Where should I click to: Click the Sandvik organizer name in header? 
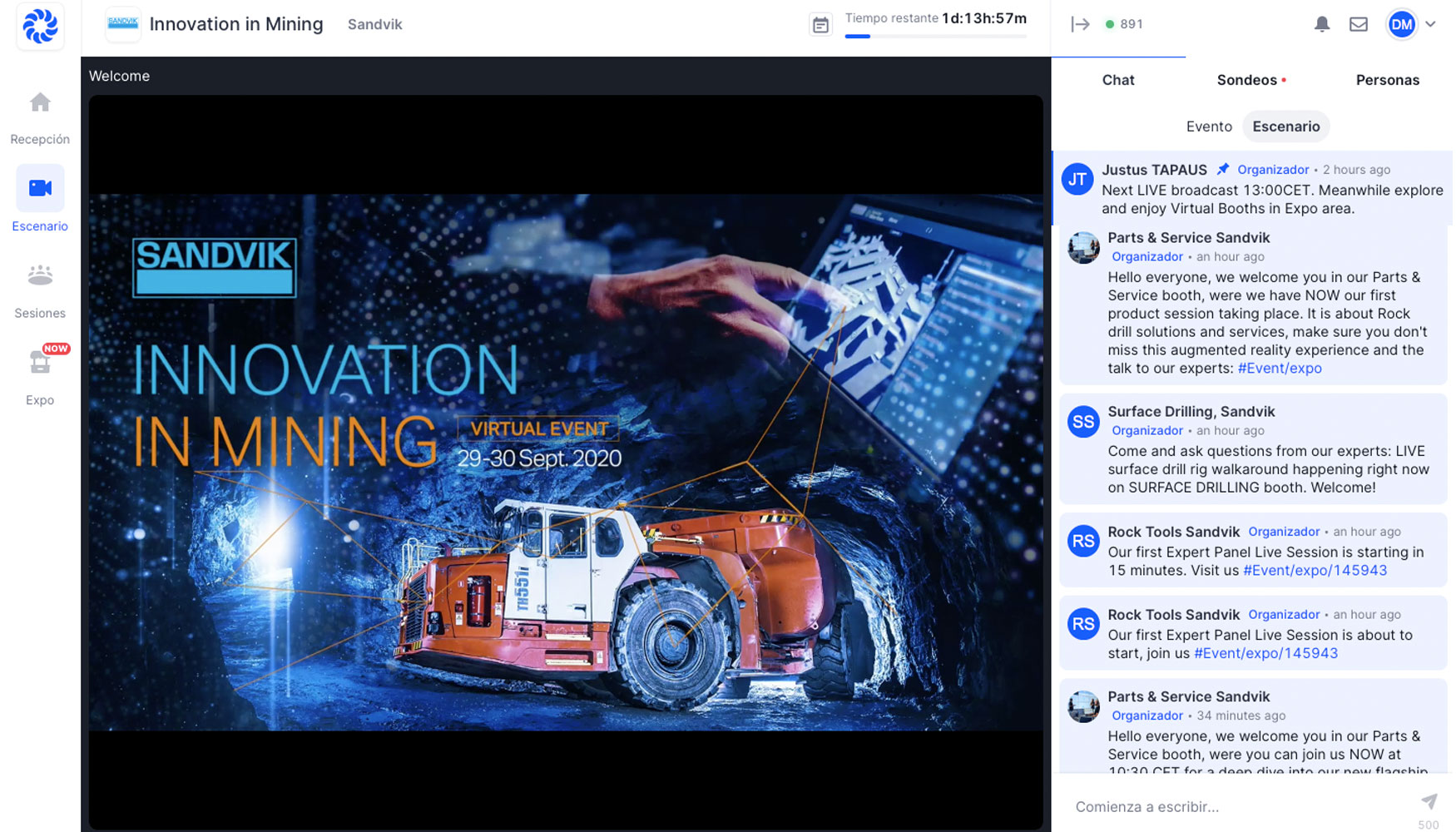[x=374, y=25]
